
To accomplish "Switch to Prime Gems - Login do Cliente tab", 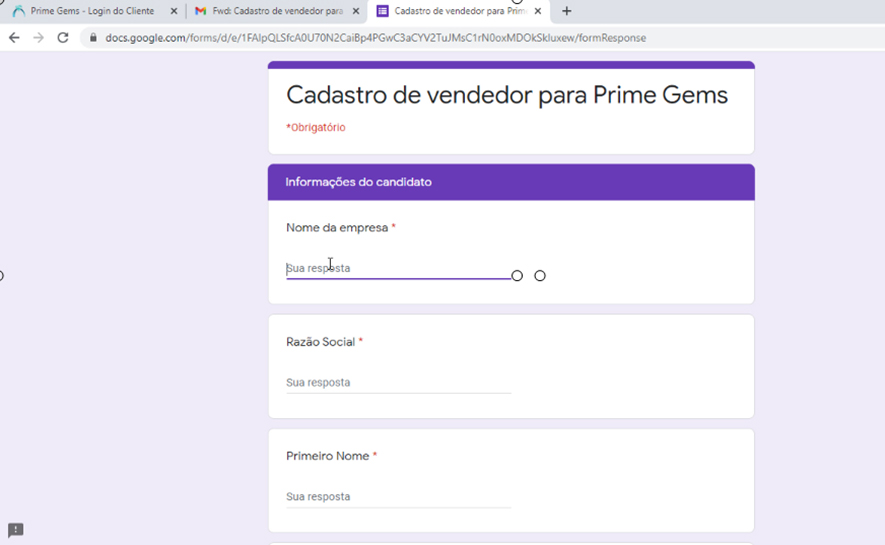I will [92, 11].
